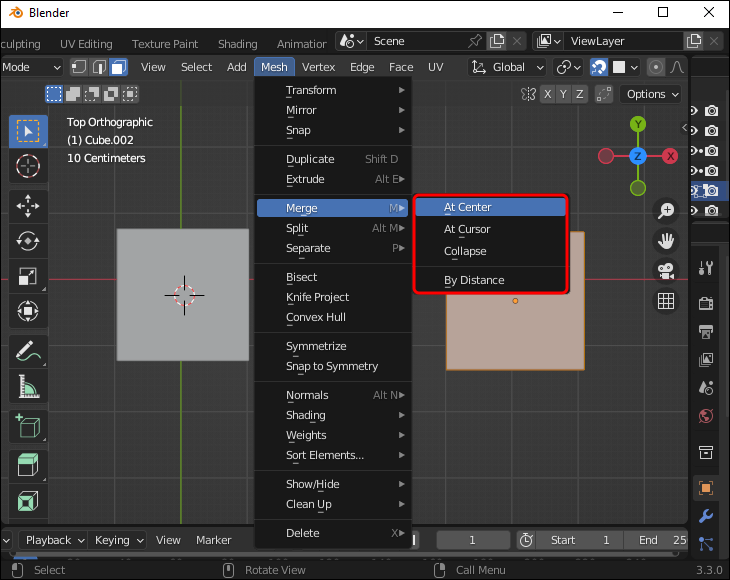
Task: Toggle orthographic grid view button
Action: 666,301
